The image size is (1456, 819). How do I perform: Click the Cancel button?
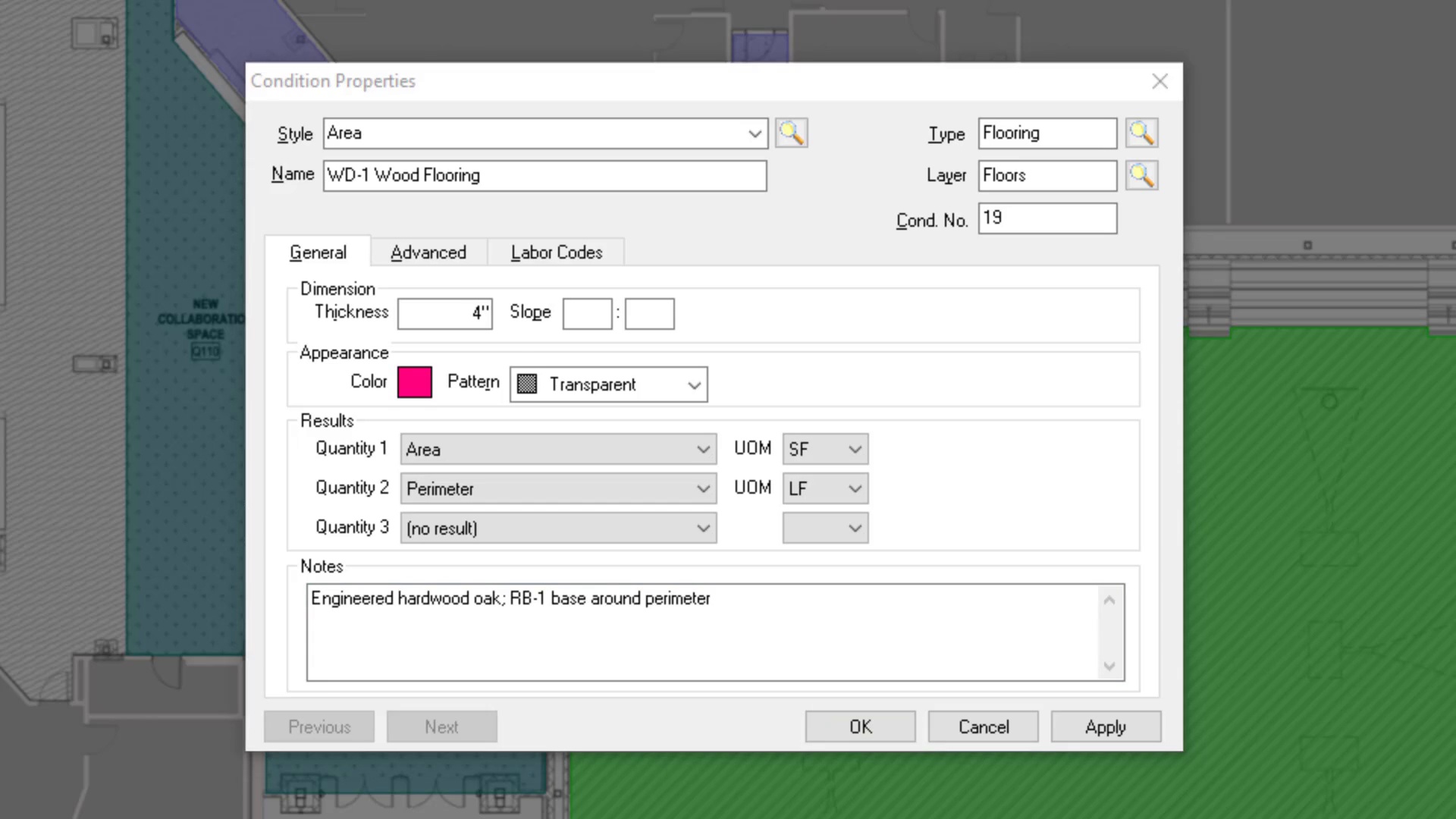(983, 727)
